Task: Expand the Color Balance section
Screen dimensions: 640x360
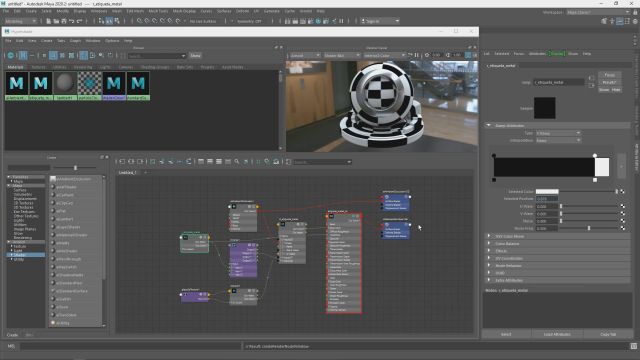Action: tap(507, 244)
